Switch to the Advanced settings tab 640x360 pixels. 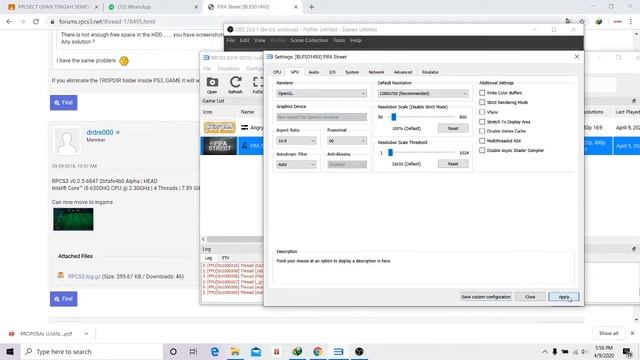[403, 72]
